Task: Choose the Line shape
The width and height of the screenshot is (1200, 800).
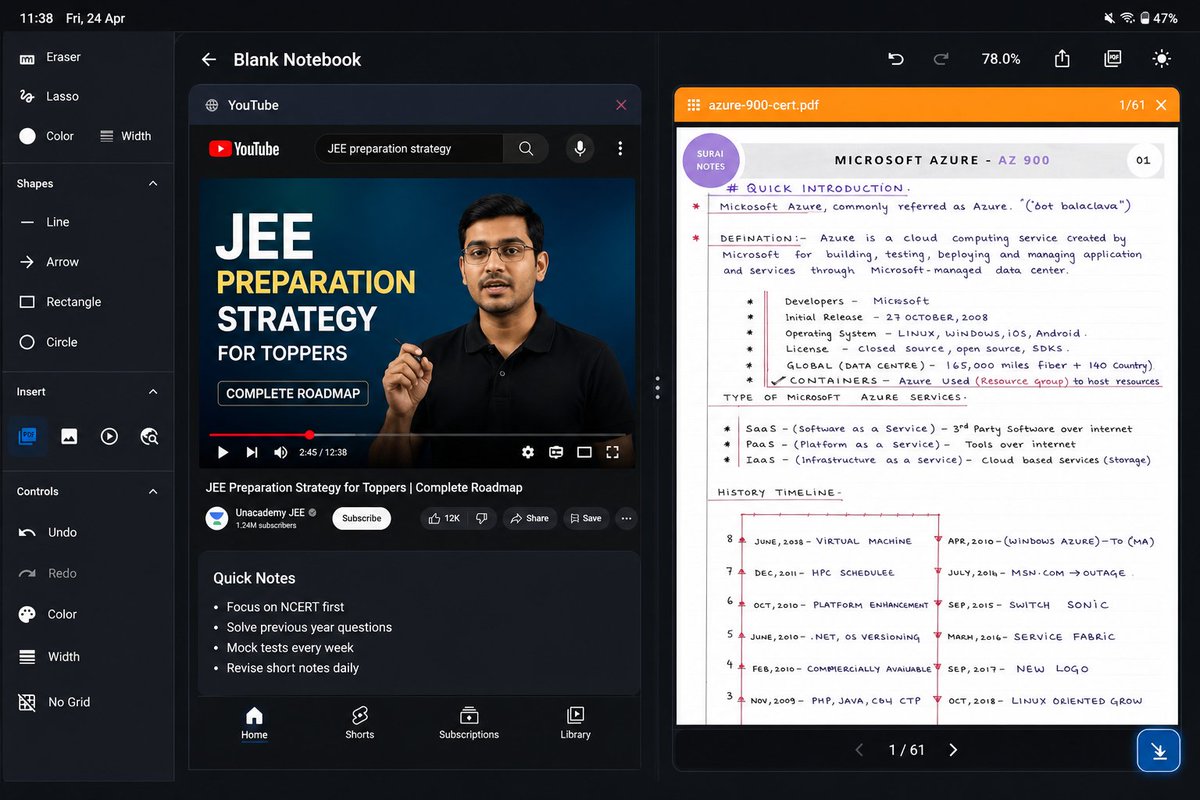Action: (x=45, y=222)
